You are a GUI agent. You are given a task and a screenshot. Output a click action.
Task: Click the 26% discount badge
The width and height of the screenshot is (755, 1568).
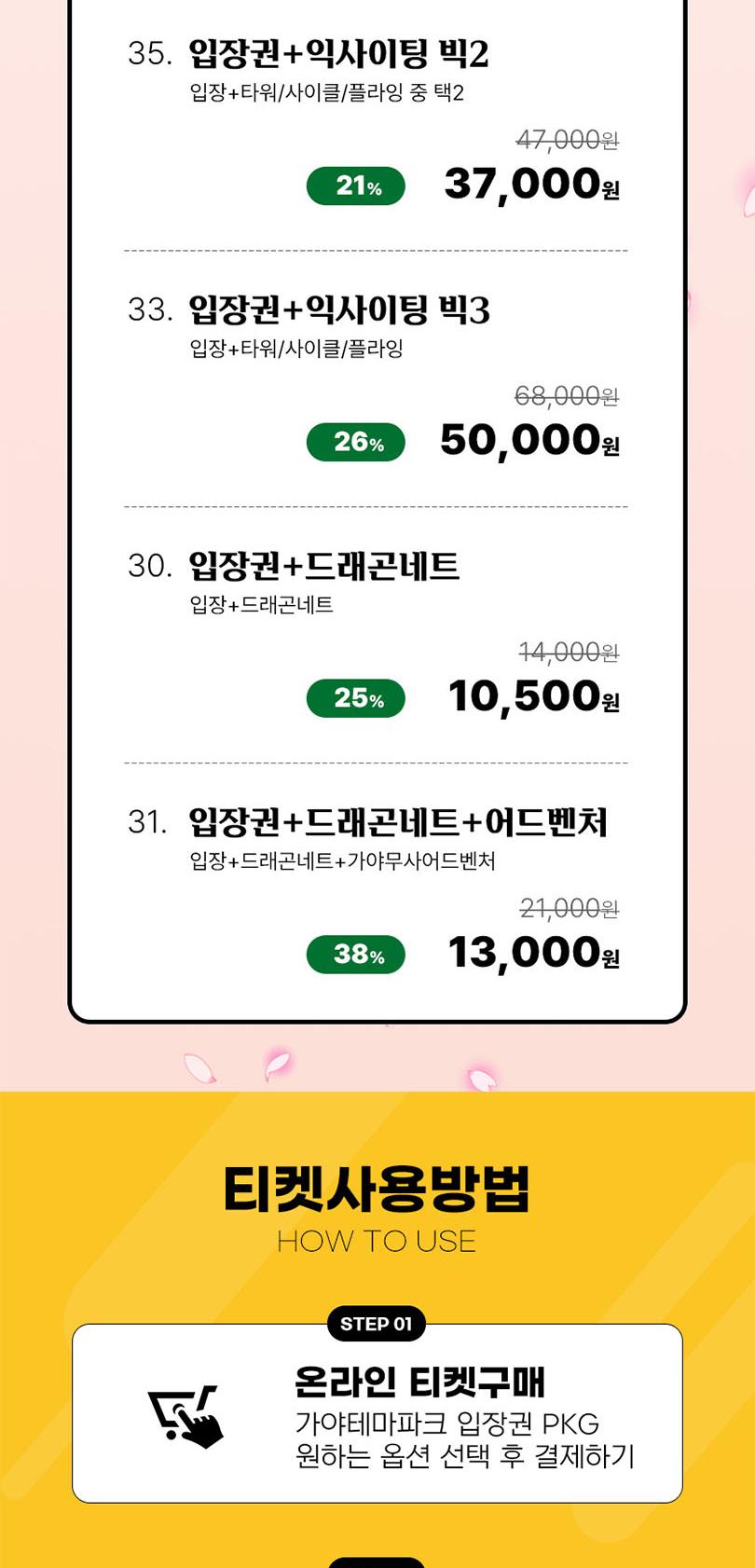pyautogui.click(x=356, y=442)
